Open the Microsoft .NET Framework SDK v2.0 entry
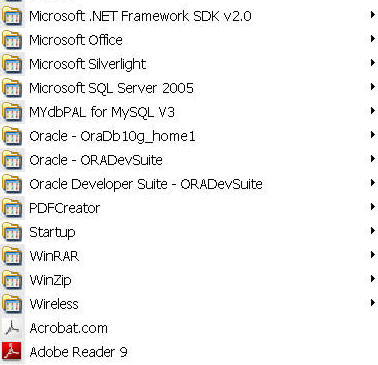 tap(189, 16)
